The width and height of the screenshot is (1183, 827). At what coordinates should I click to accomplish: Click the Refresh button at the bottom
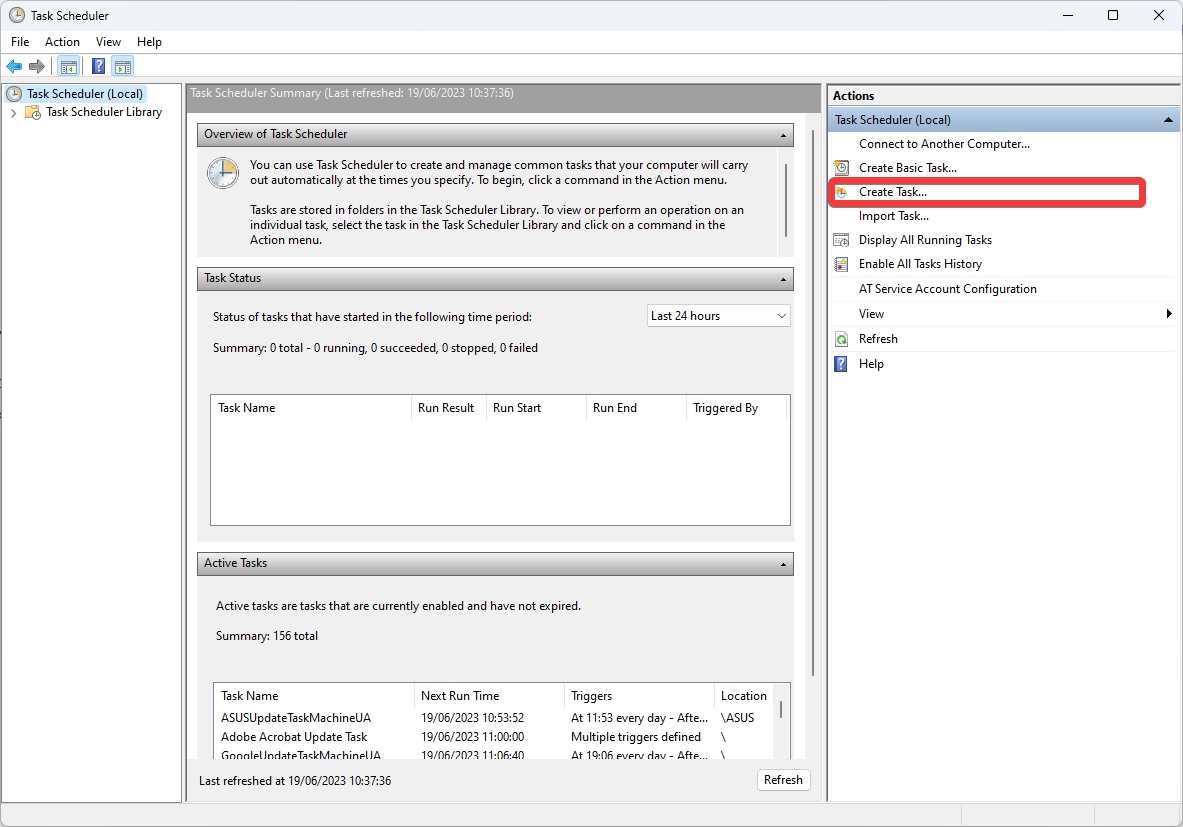pyautogui.click(x=783, y=780)
